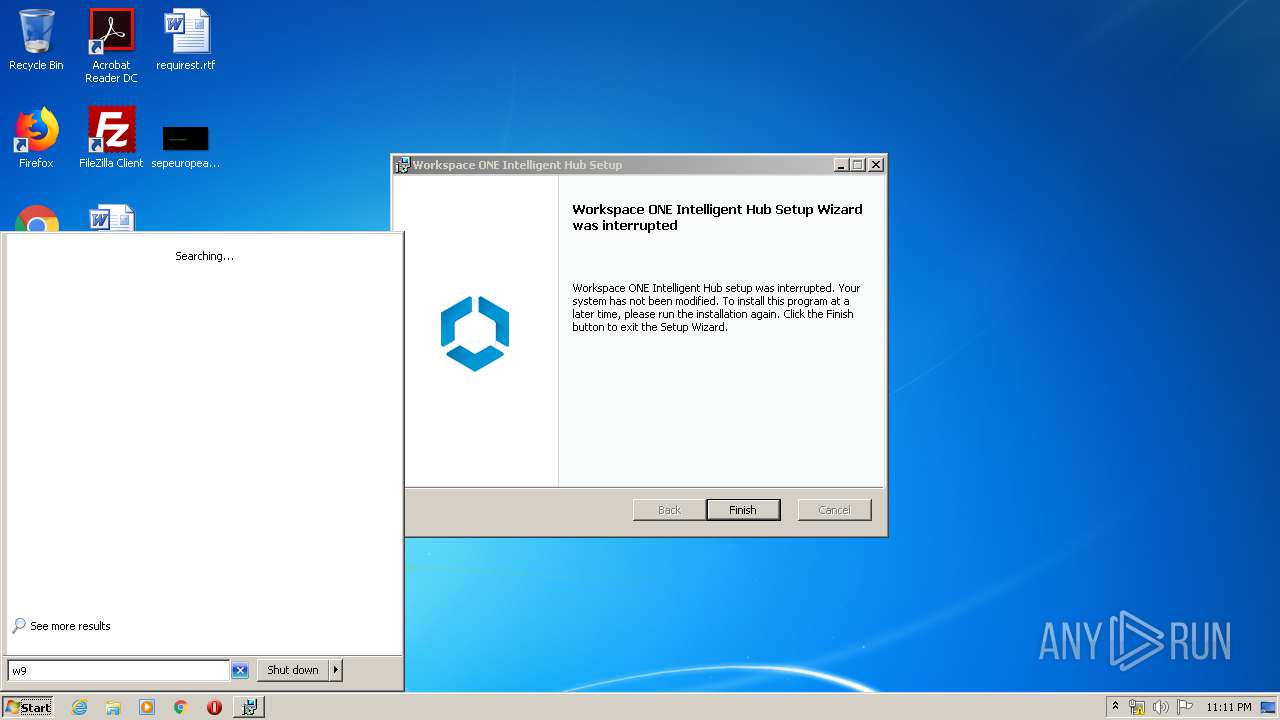Open the requirest.rtf document icon
1280x720 pixels.
click(186, 40)
